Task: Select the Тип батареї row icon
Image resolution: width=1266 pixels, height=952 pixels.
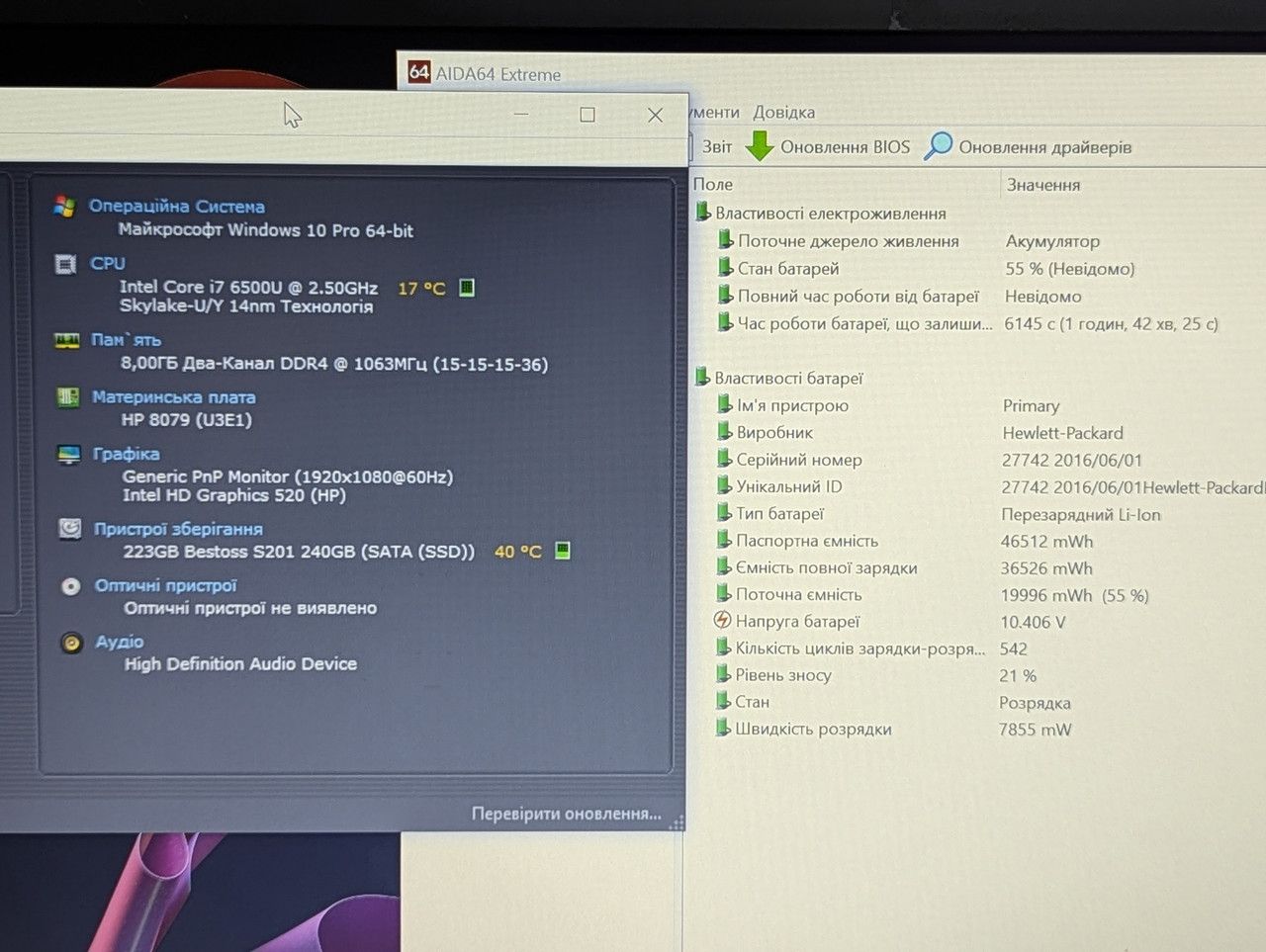Action: pyautogui.click(x=724, y=513)
